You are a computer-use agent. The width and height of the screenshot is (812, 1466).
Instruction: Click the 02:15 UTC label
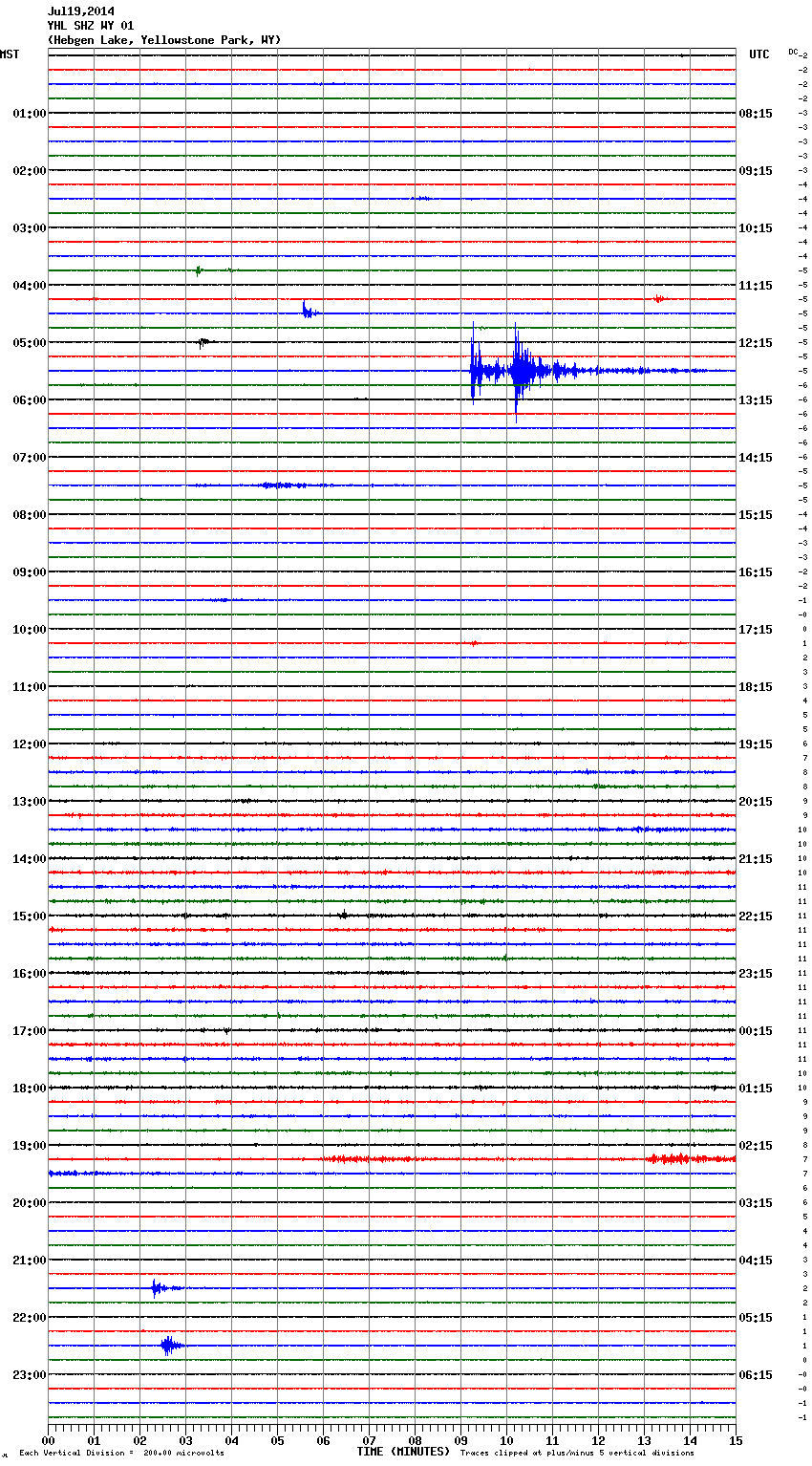pos(756,1145)
